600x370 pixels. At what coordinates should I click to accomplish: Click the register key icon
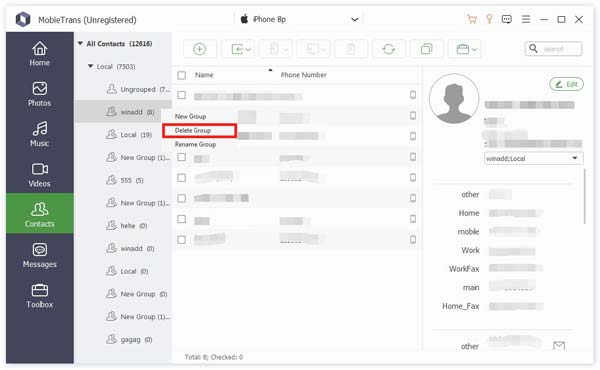[489, 19]
